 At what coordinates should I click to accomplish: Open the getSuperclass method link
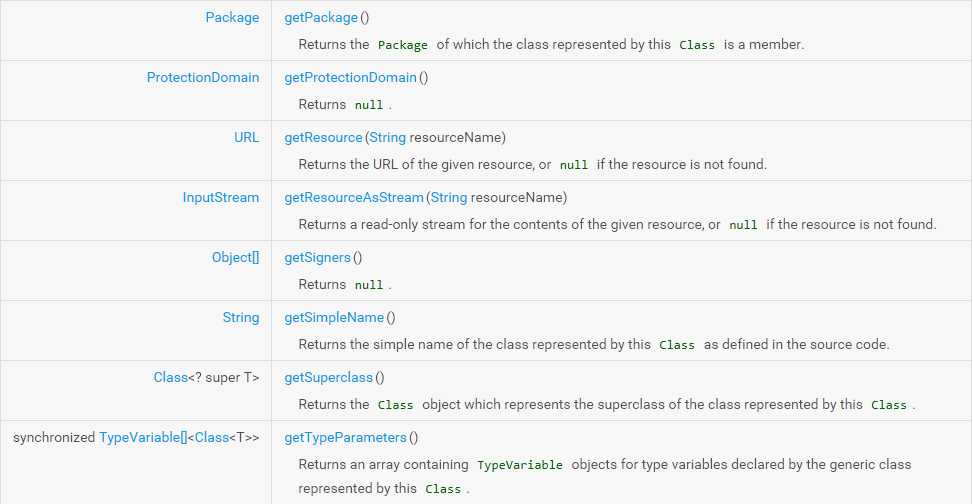[x=328, y=377]
